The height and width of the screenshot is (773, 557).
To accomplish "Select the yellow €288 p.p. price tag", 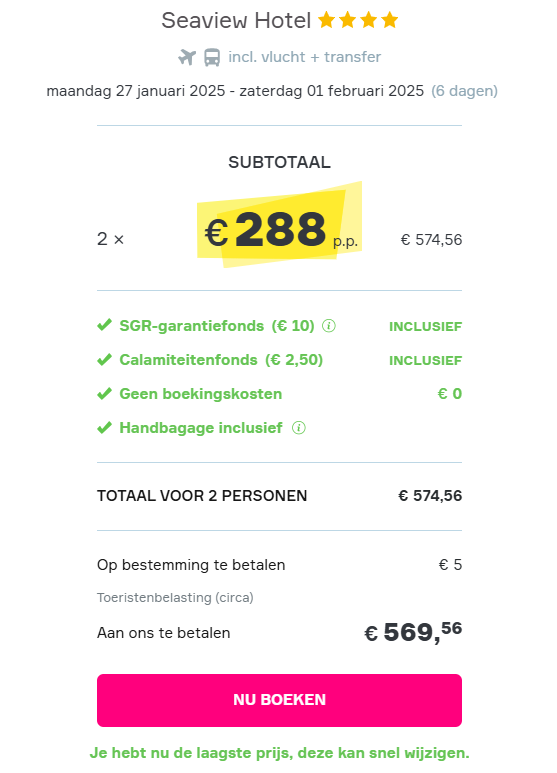I will coord(279,225).
